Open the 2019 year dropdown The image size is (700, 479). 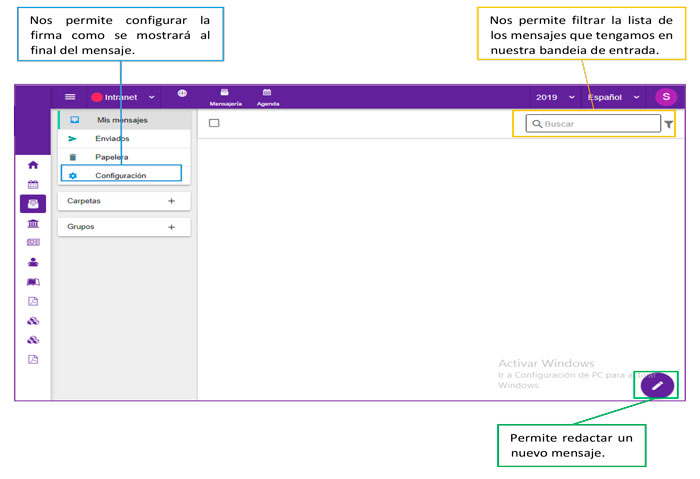[555, 97]
